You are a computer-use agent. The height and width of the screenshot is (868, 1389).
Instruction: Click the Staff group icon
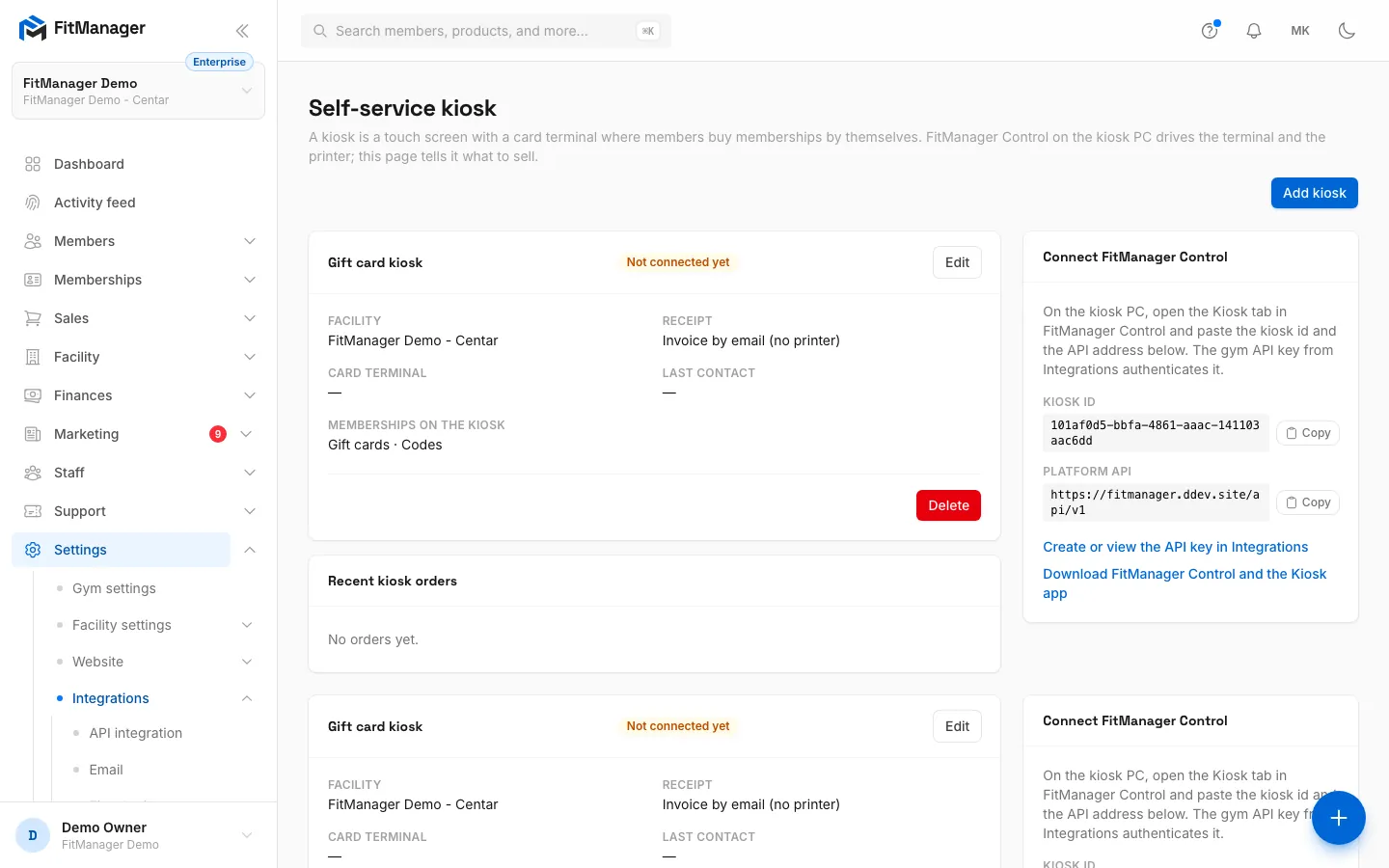pos(33,473)
